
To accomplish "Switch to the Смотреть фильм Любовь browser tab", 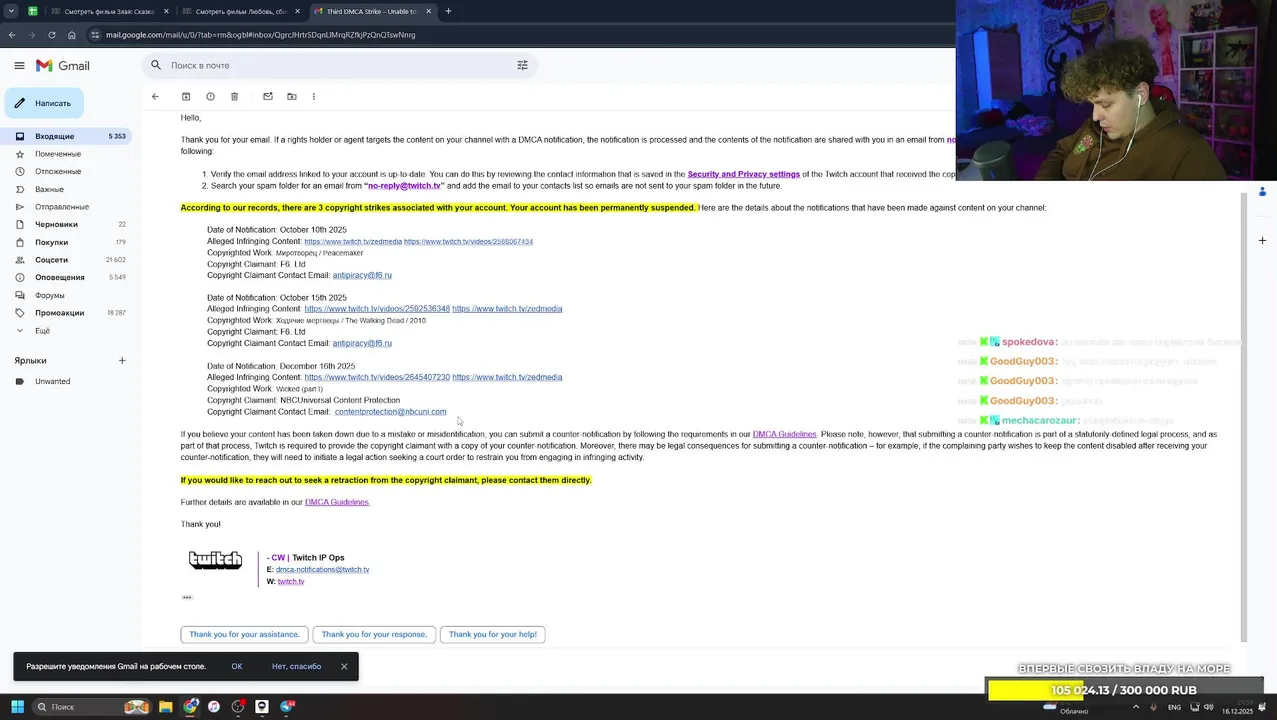I will pos(240,11).
